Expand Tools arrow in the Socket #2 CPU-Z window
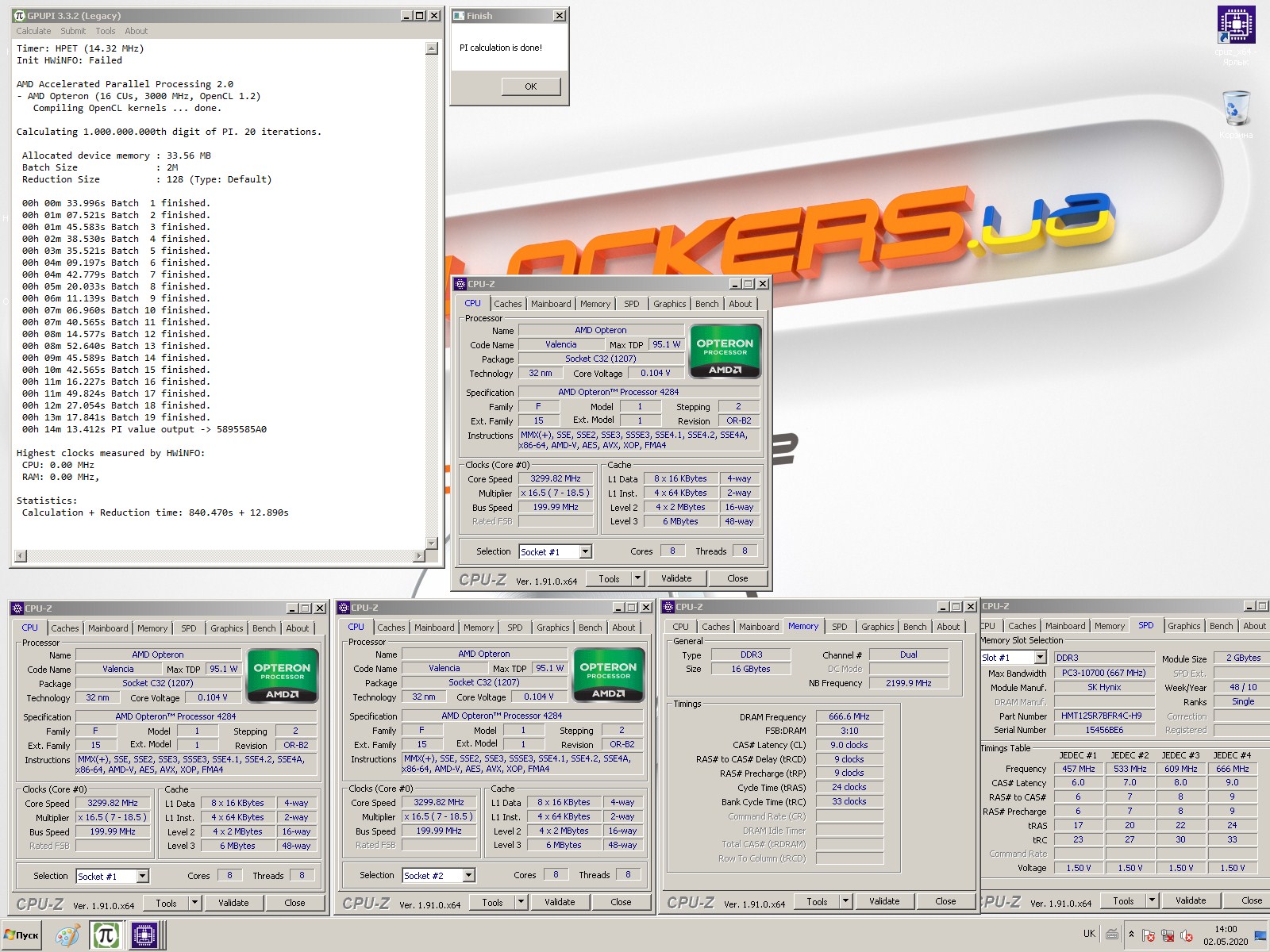 pyautogui.click(x=521, y=902)
